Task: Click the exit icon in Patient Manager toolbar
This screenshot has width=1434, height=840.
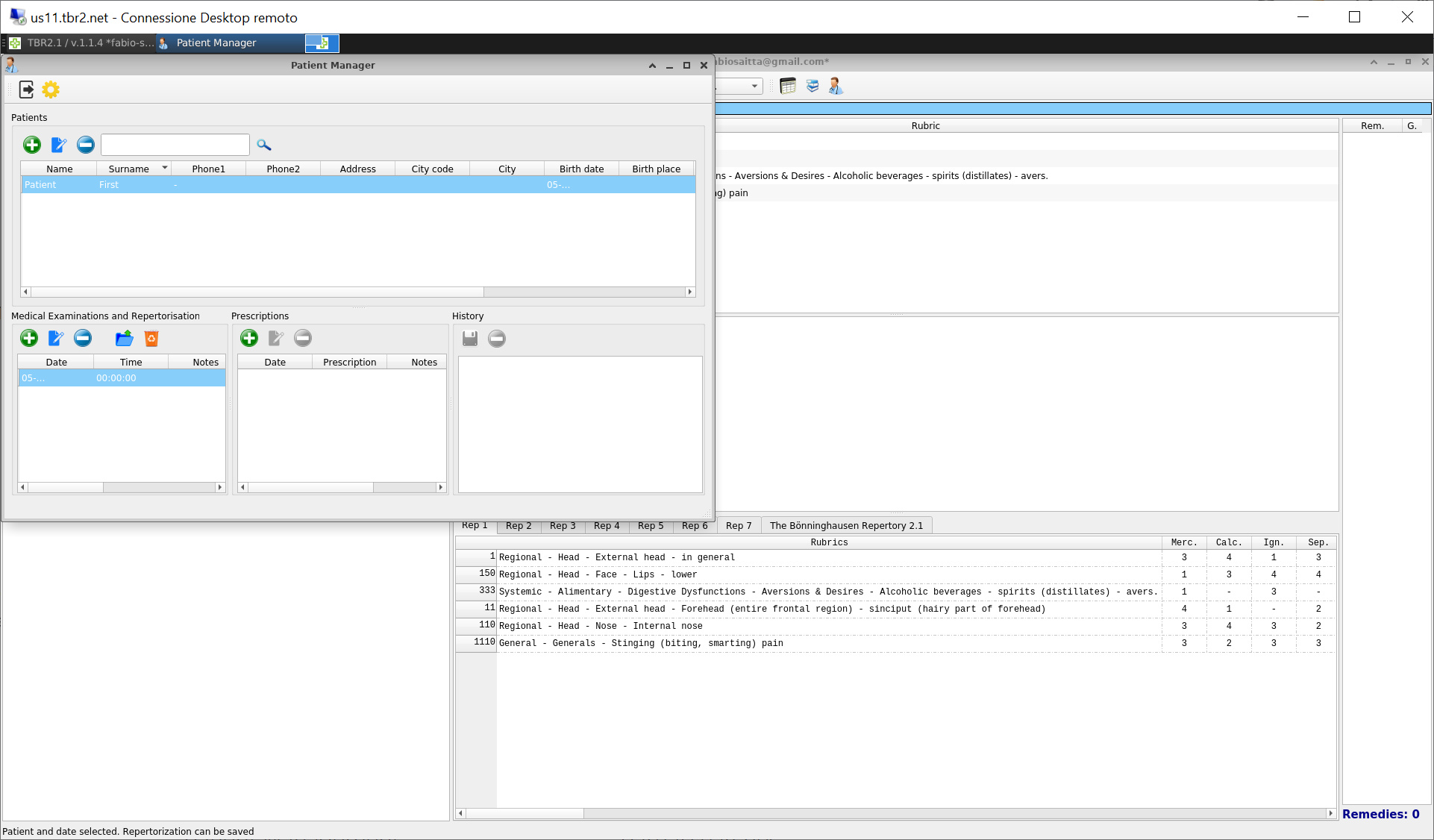Action: point(26,90)
